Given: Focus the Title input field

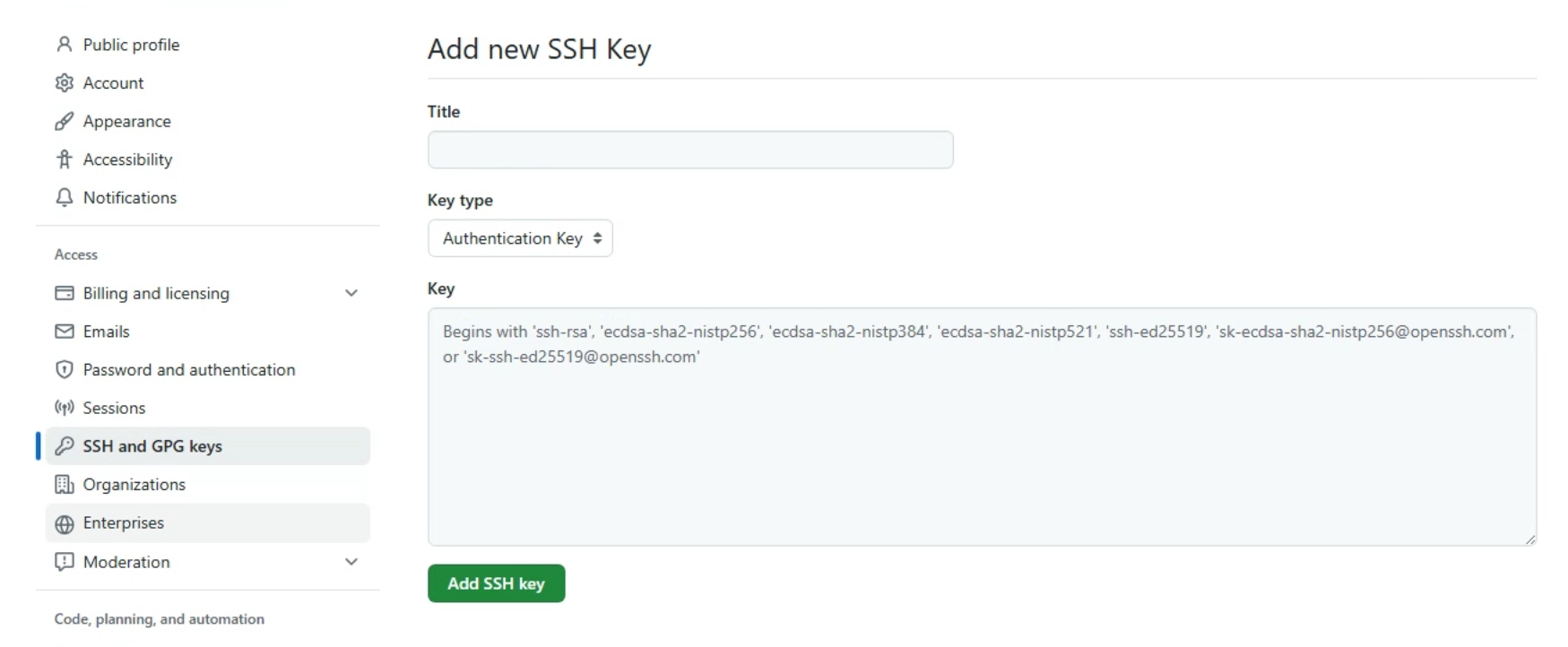Looking at the screenshot, I should [689, 150].
